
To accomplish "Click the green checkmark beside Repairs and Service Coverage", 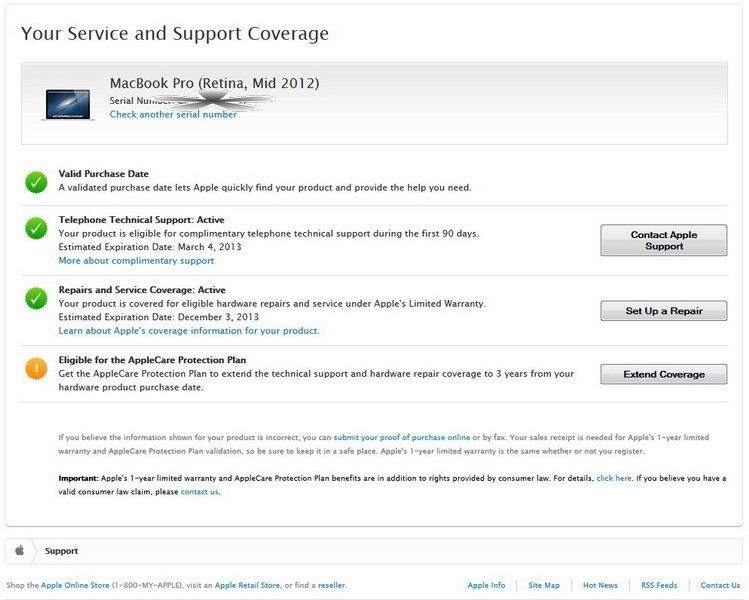I will pyautogui.click(x=36, y=297).
